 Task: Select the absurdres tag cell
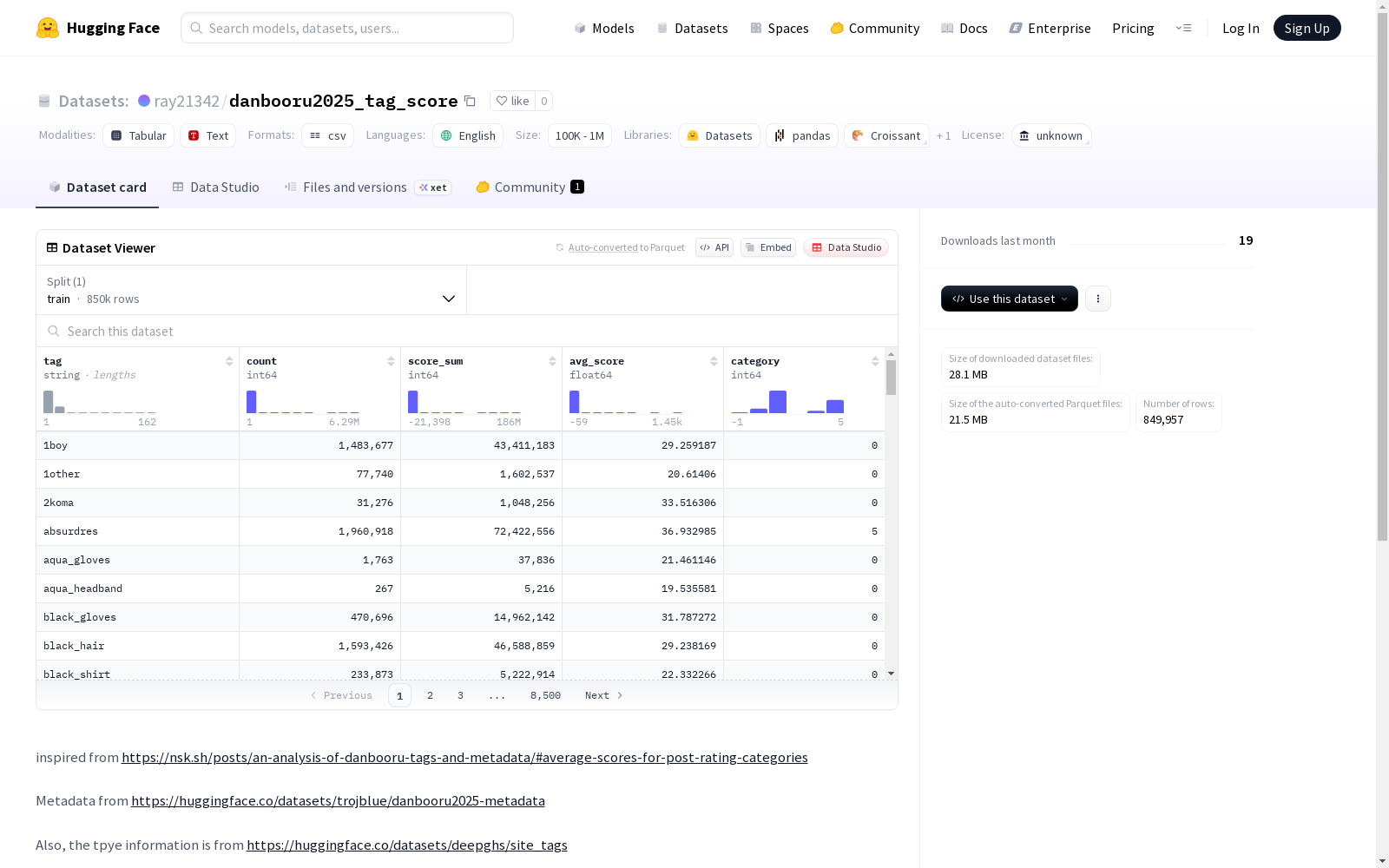pyautogui.click(x=137, y=531)
